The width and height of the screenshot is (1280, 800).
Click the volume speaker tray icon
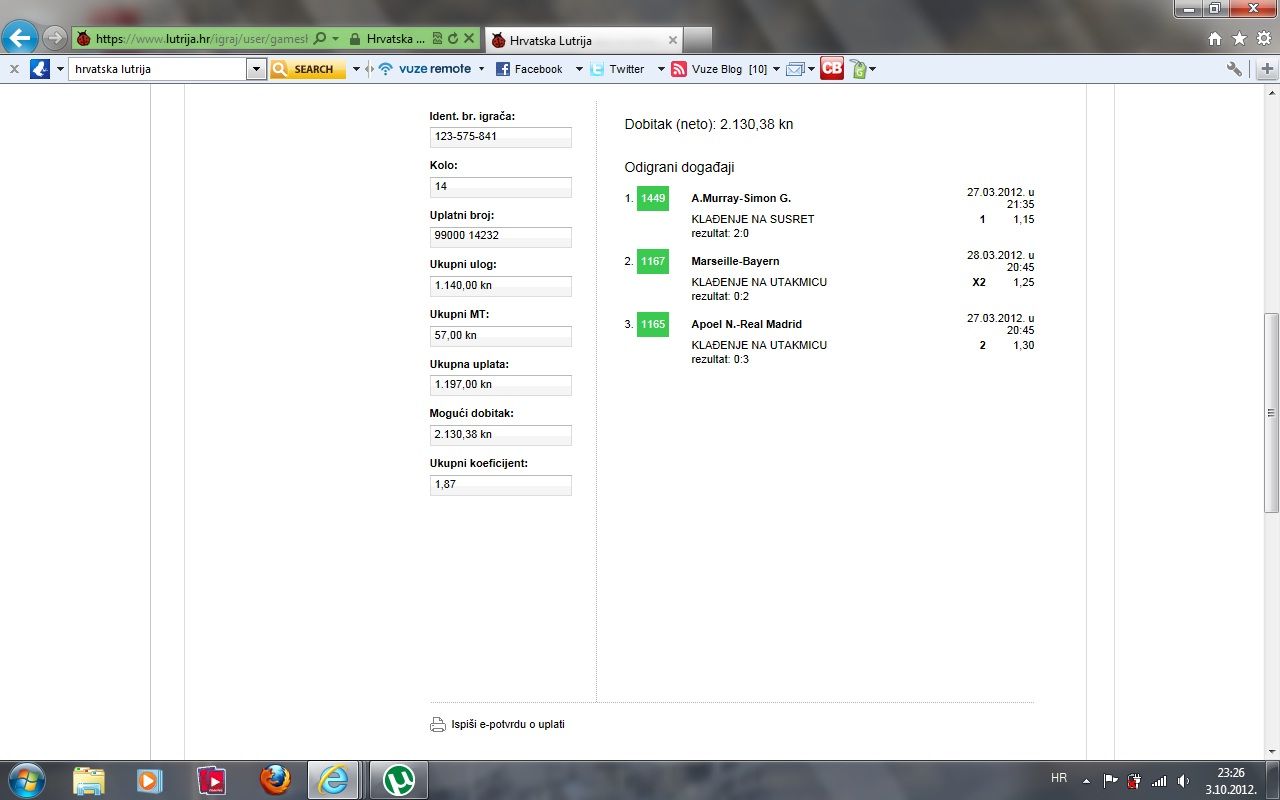tap(1183, 780)
